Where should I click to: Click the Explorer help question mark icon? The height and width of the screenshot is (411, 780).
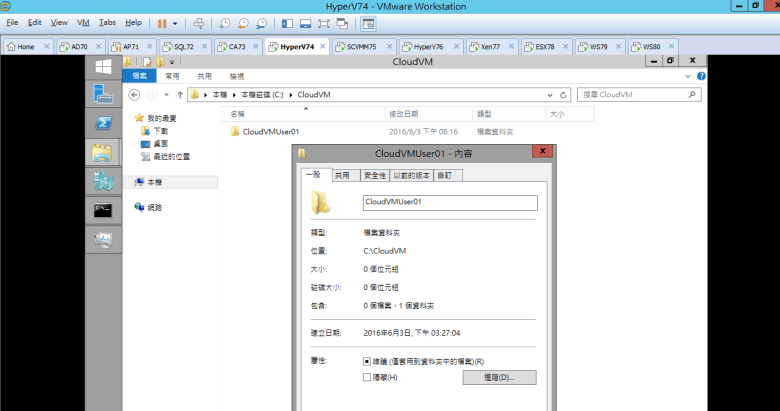tap(701, 76)
